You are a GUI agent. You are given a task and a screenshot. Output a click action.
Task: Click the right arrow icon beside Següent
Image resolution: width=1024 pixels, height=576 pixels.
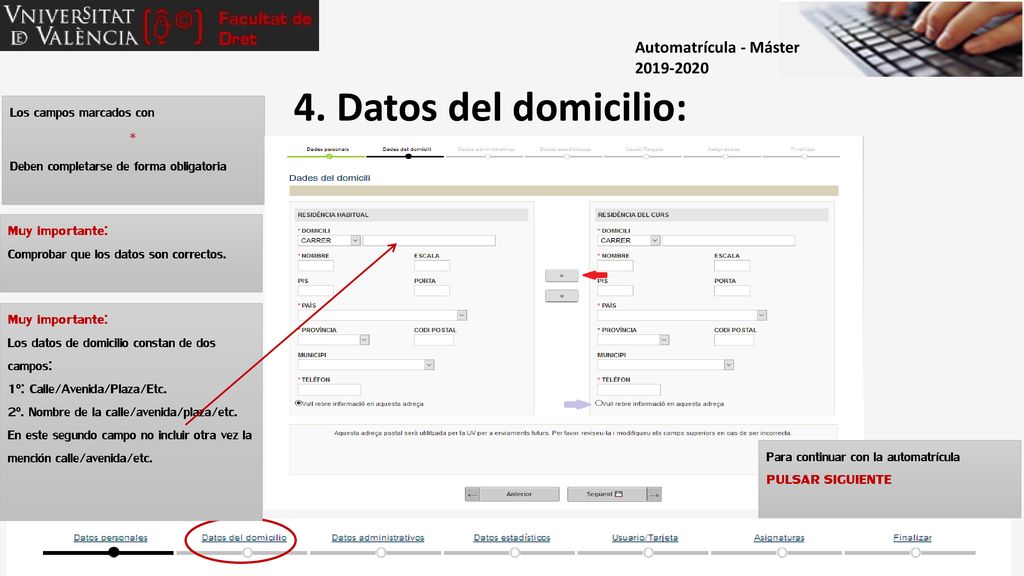654,494
